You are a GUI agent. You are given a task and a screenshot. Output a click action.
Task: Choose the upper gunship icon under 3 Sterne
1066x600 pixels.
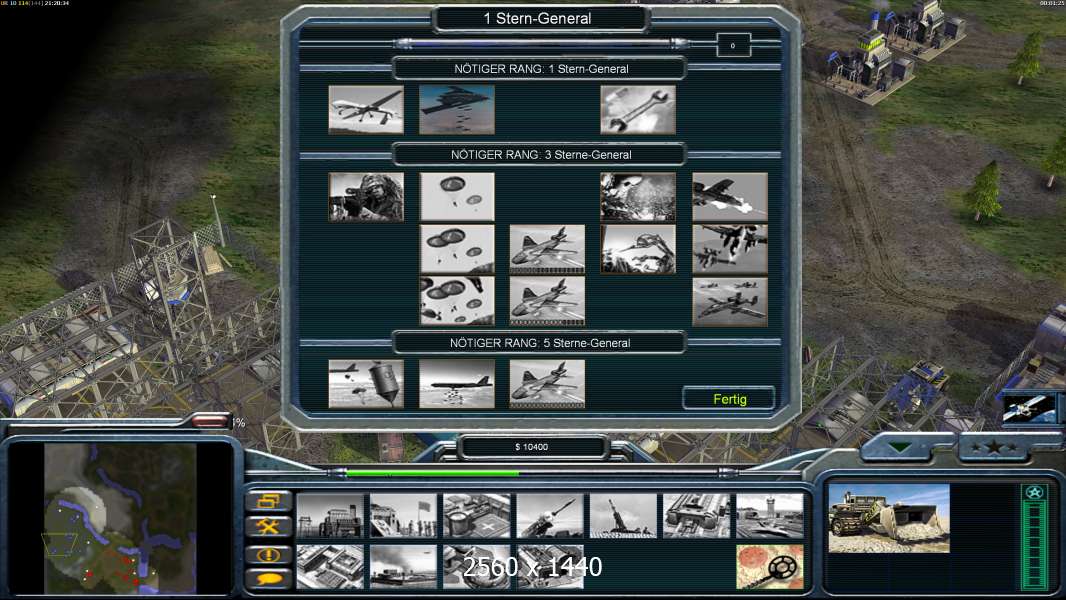pos(547,249)
